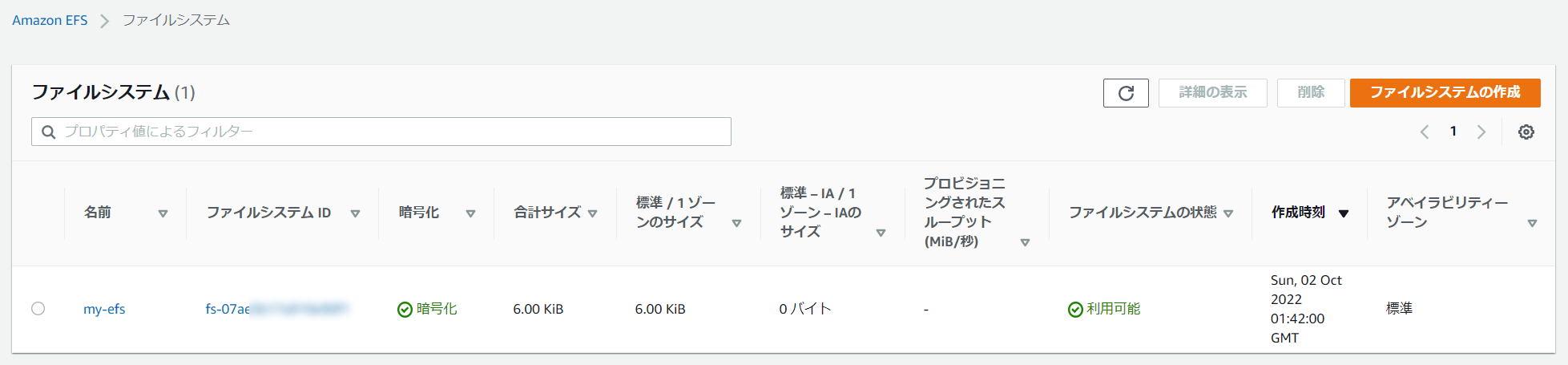Screen dimensions: 1568x365
Task: Go to next page arrow
Action: pos(1481,132)
